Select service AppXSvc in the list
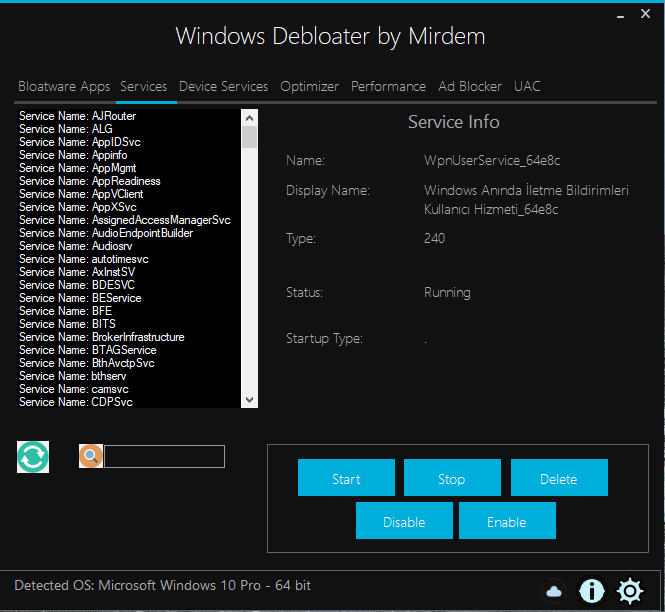 129,207
